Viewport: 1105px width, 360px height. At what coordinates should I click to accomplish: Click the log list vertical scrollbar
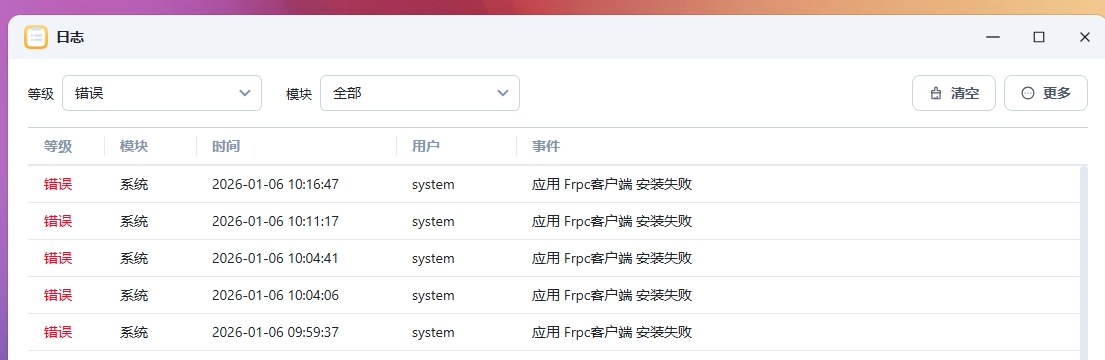pyautogui.click(x=1084, y=263)
